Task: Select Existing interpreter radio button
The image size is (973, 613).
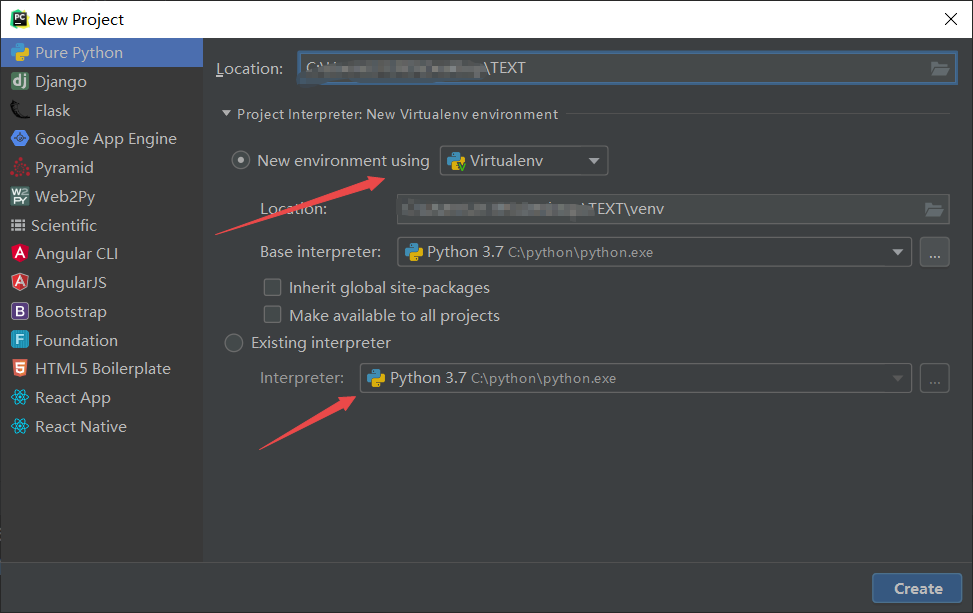Action: click(x=234, y=342)
